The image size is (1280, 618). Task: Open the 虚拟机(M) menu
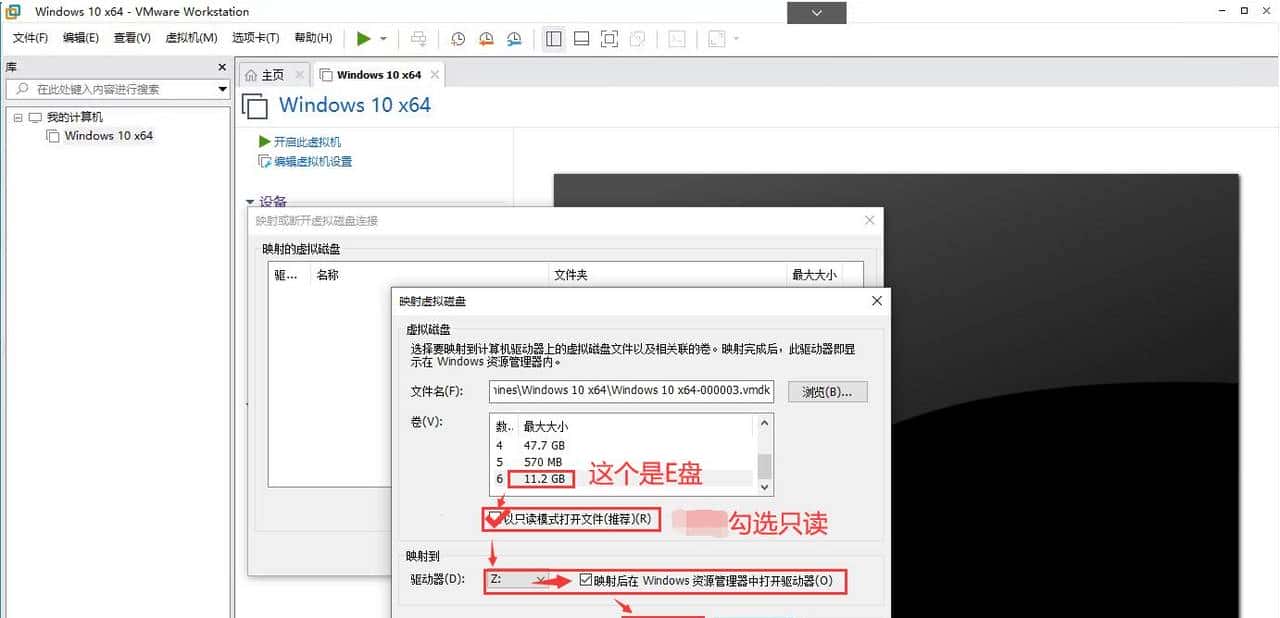pyautogui.click(x=191, y=38)
